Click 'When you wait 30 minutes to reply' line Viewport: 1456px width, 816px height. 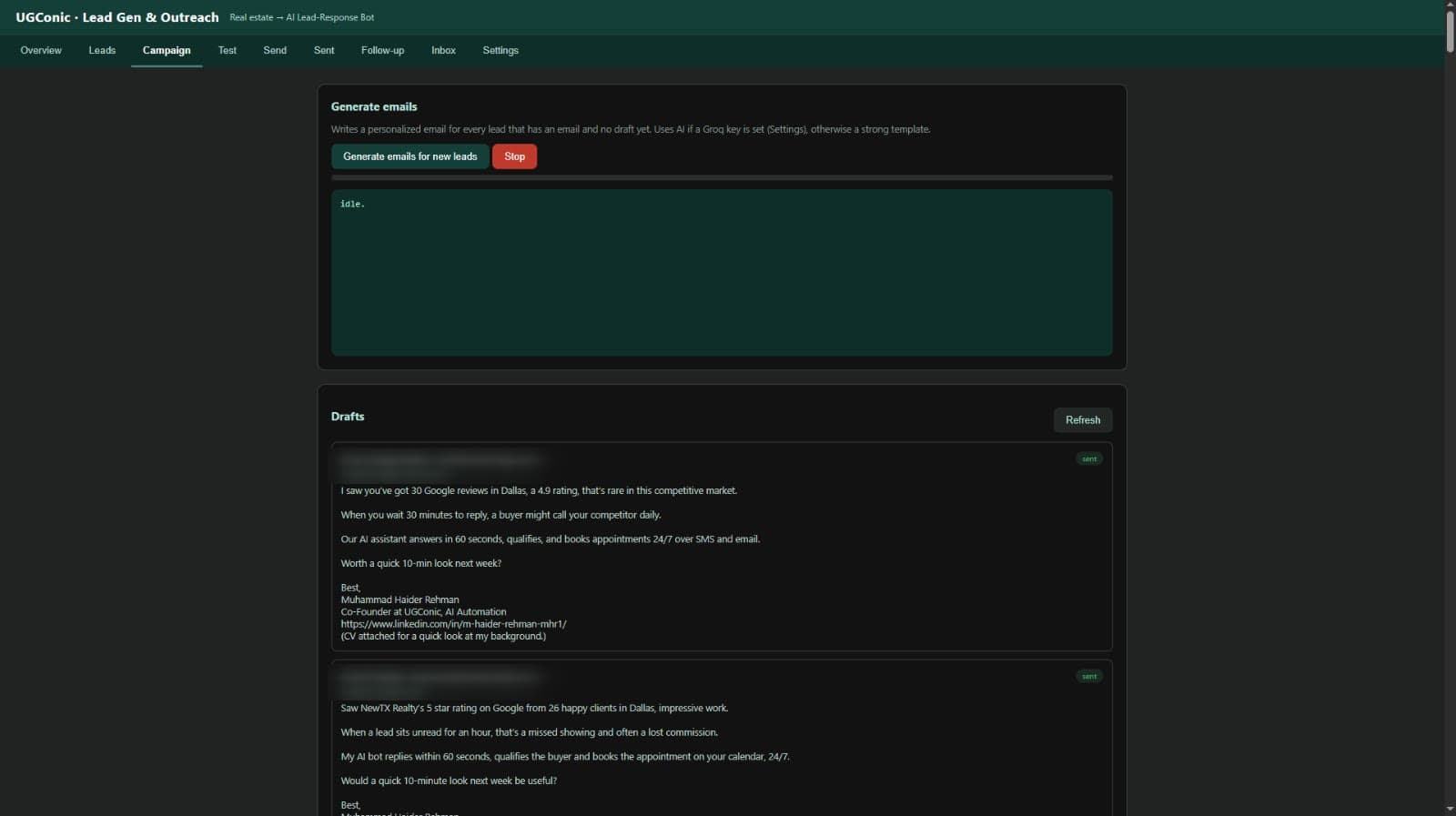(x=500, y=515)
